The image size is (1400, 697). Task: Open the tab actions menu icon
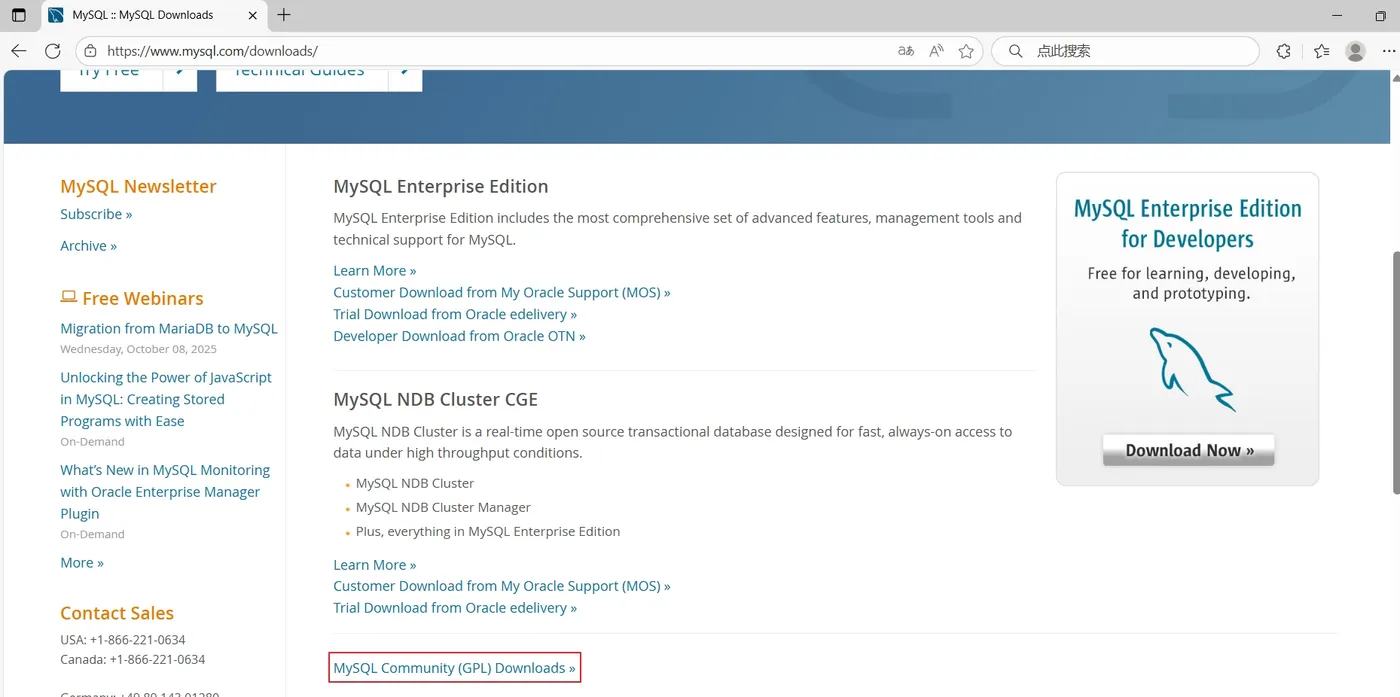coord(18,15)
